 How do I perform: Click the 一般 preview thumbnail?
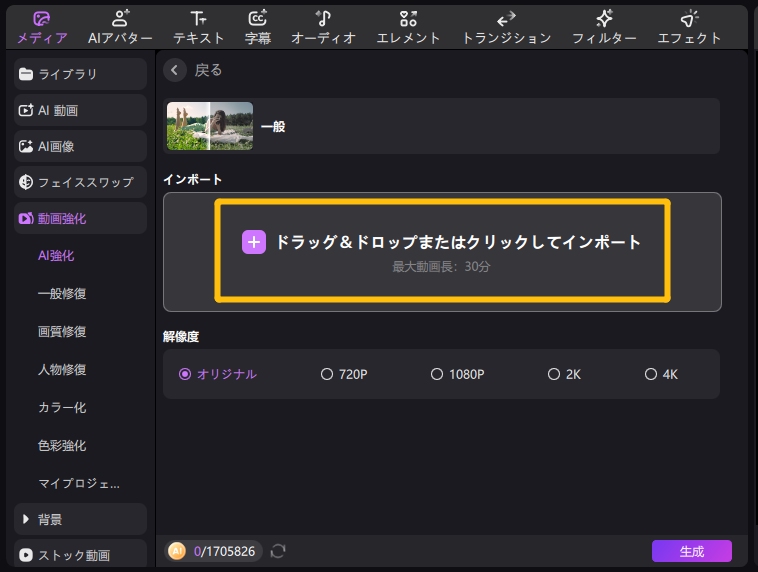tap(210, 126)
